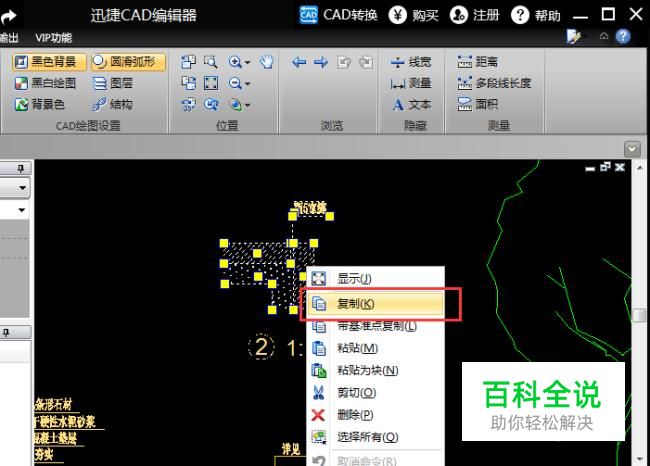Toggle 线宽 line width display
The image size is (650, 466).
click(x=411, y=62)
